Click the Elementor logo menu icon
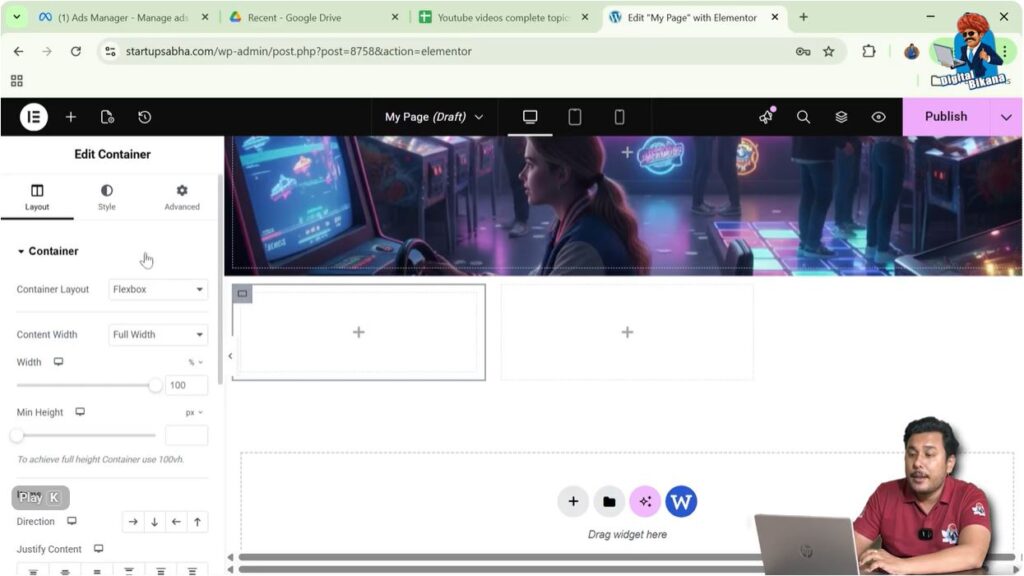This screenshot has height=576, width=1024. [34, 117]
